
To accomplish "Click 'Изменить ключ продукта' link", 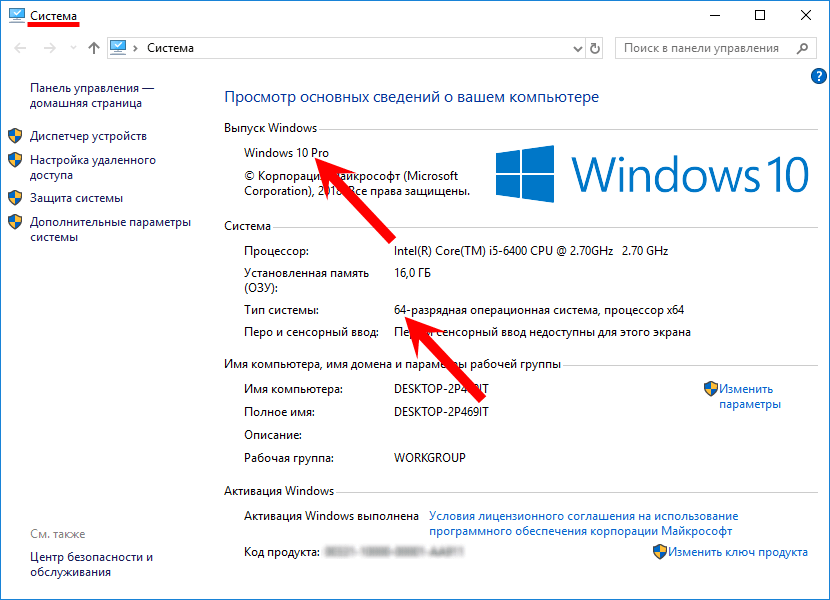I will pos(738,552).
